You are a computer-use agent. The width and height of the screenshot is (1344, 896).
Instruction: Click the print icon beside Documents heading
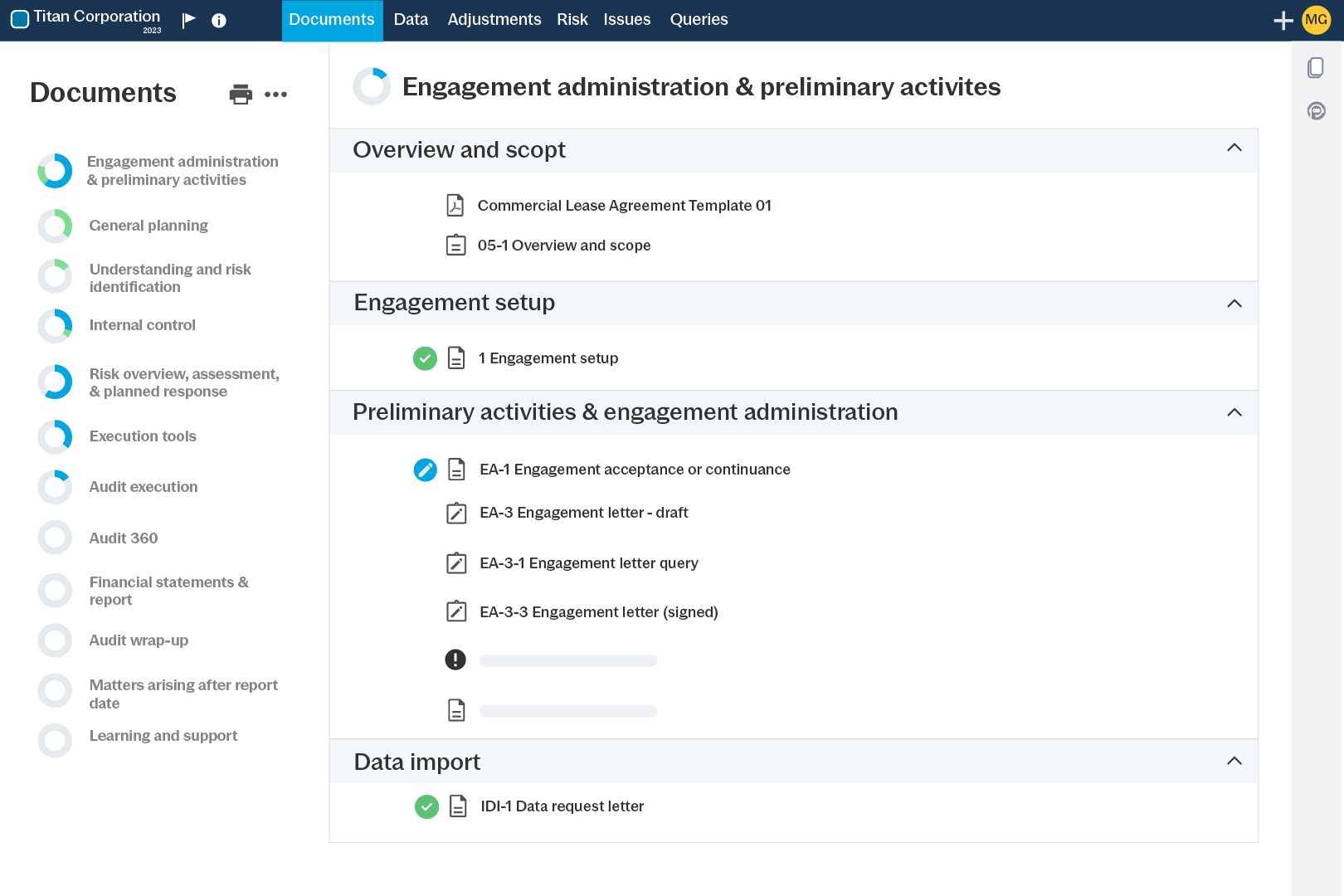click(x=241, y=95)
